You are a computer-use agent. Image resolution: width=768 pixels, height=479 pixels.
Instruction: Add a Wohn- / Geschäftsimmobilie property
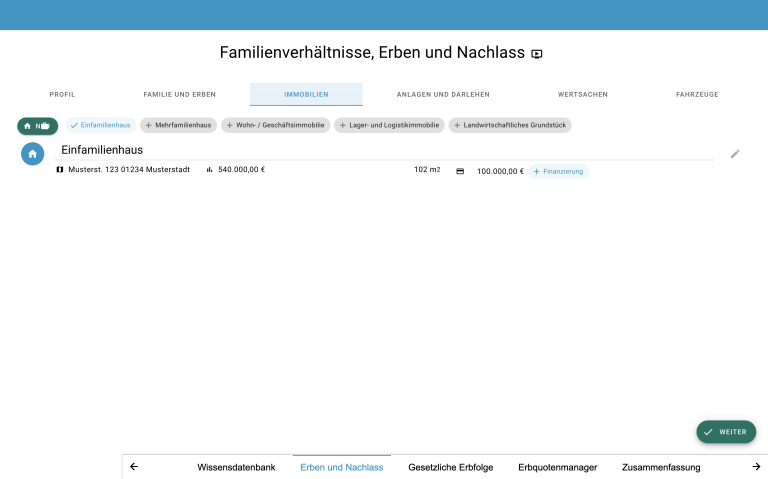point(275,125)
